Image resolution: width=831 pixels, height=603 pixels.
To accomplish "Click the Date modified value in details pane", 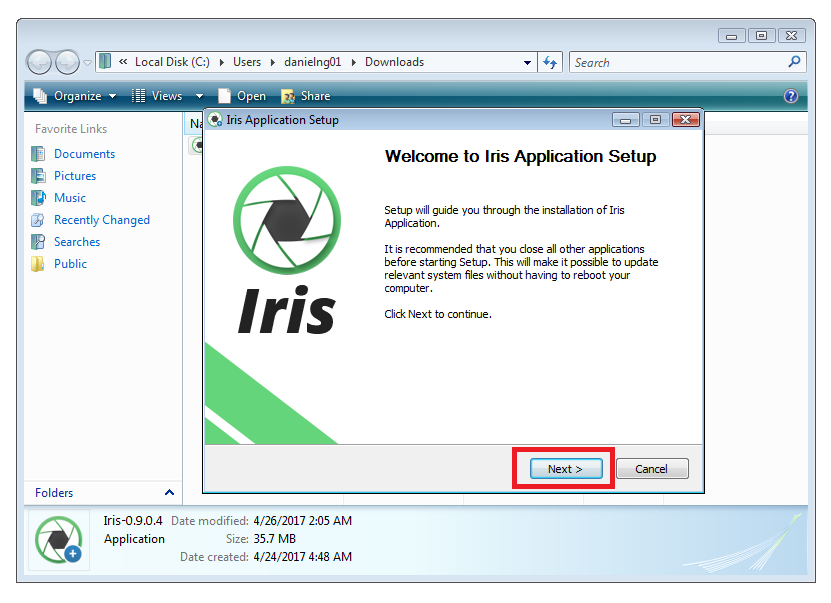I will [x=303, y=521].
